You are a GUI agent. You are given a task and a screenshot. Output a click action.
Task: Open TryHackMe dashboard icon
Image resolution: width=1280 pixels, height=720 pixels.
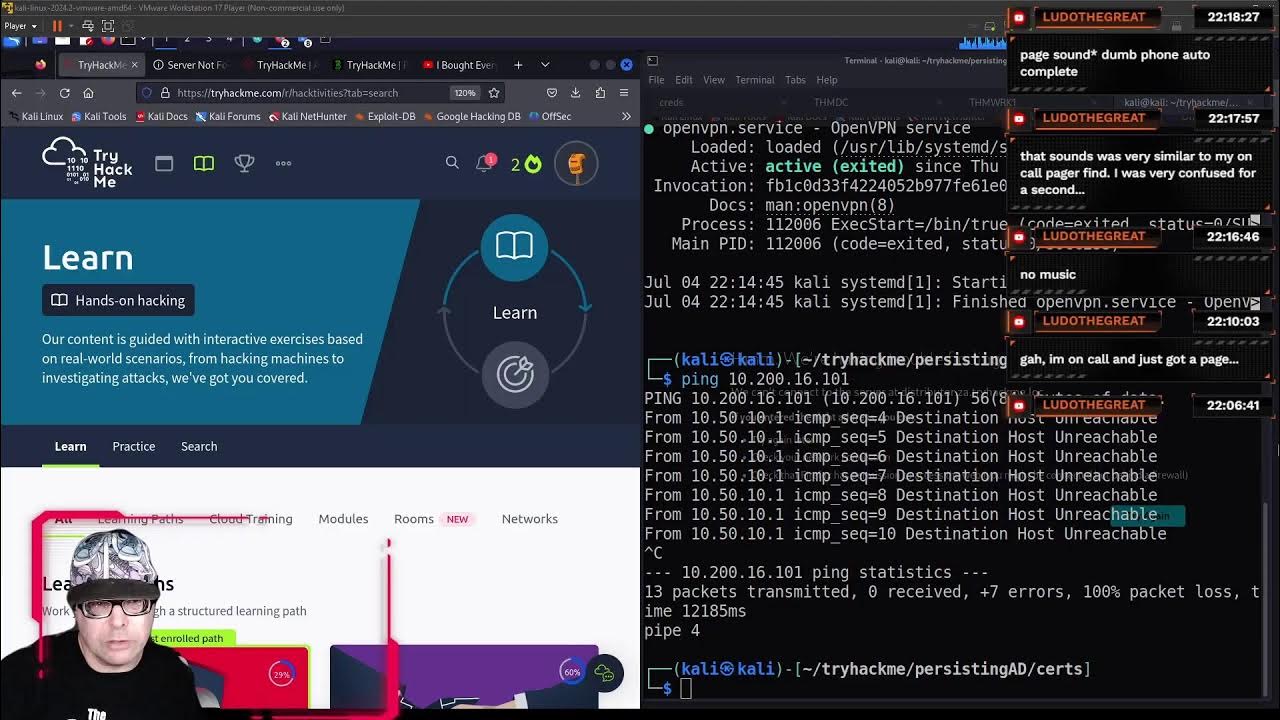[164, 163]
